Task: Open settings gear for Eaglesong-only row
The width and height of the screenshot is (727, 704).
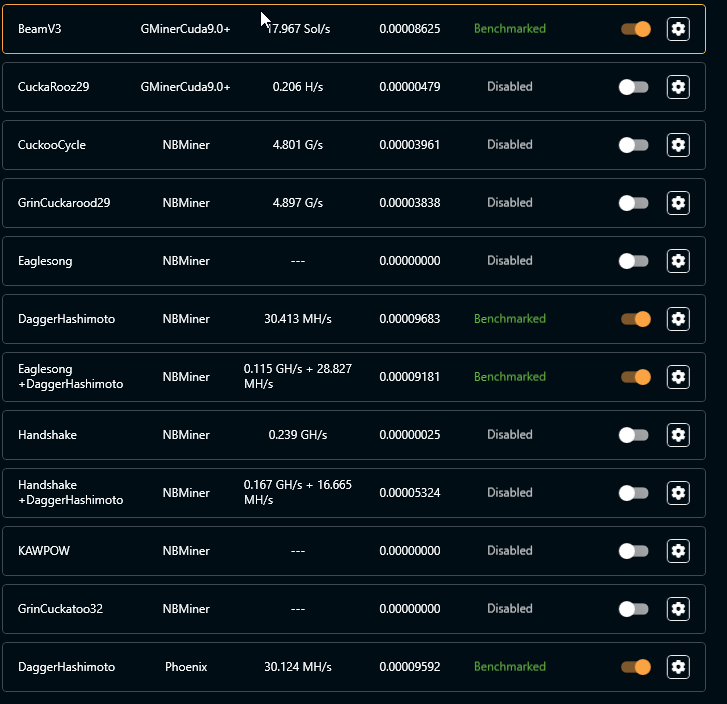Action: click(678, 261)
